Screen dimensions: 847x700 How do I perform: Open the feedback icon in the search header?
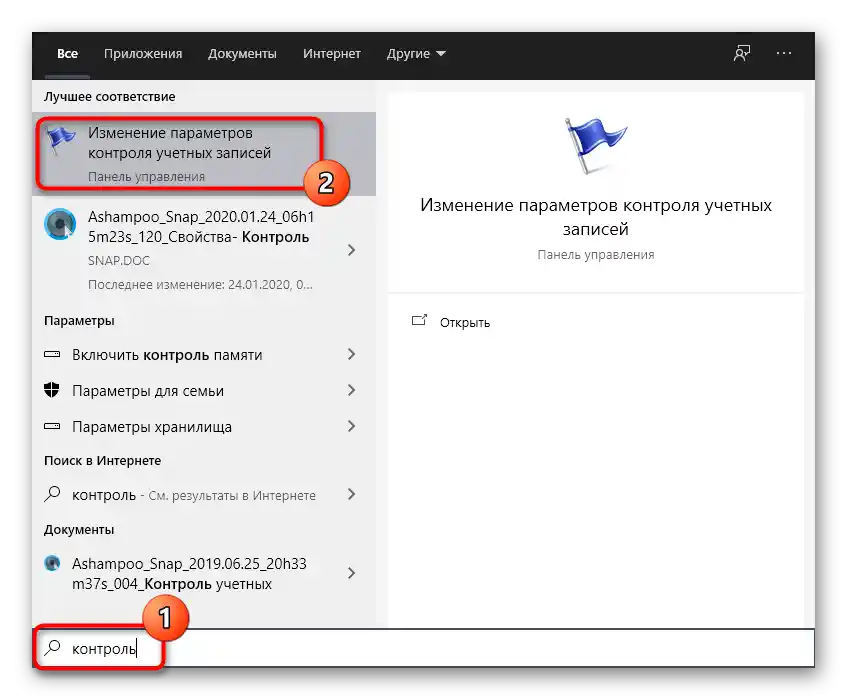742,53
